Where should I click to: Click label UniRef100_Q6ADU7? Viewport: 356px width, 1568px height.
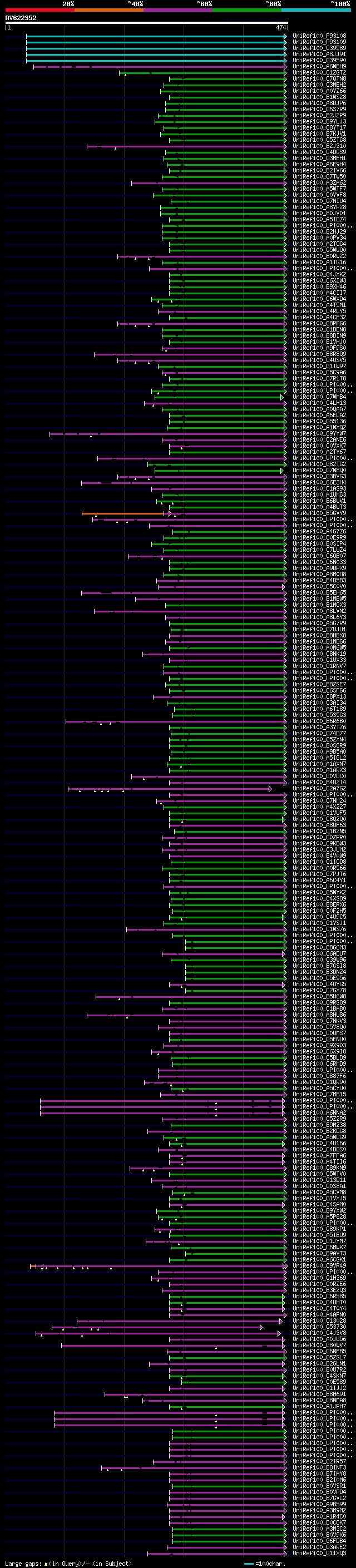coord(319,954)
